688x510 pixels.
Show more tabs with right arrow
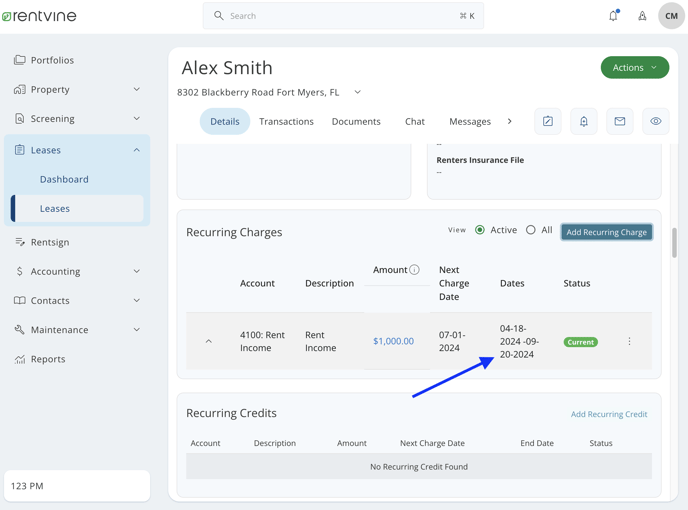509,121
